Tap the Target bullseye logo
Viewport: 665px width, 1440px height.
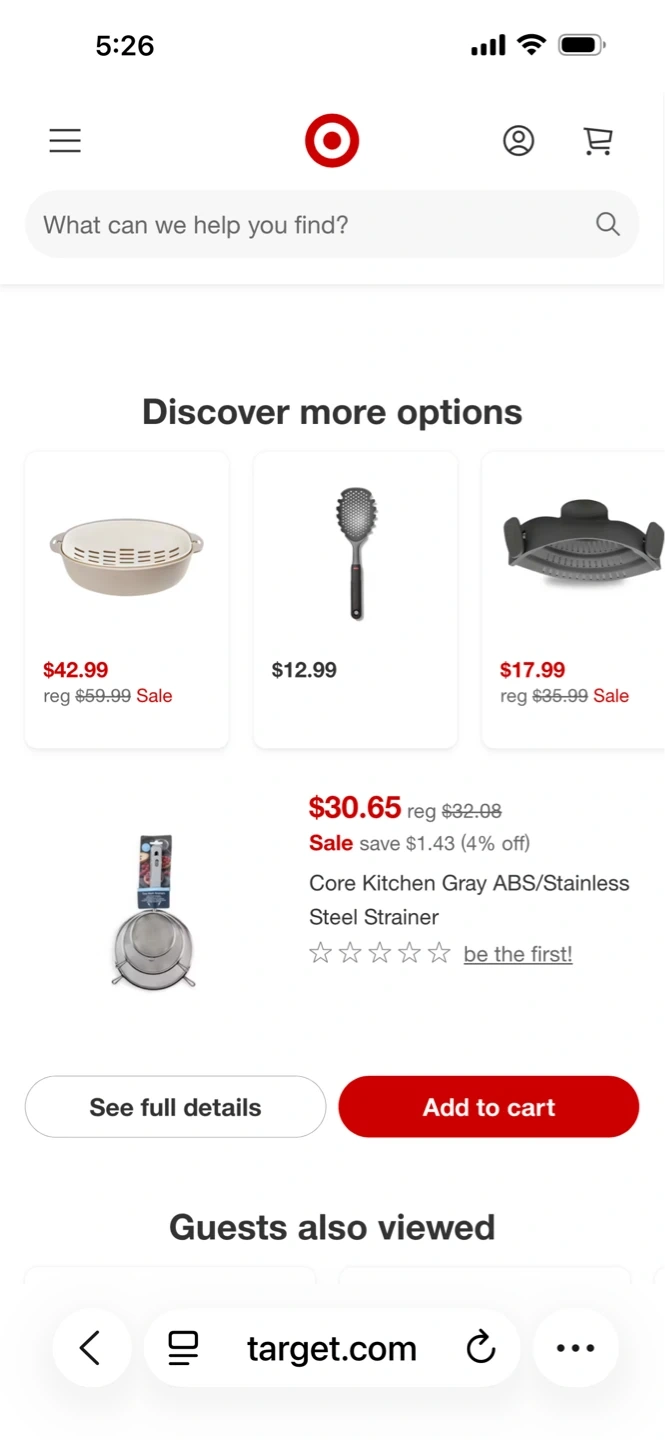point(332,141)
